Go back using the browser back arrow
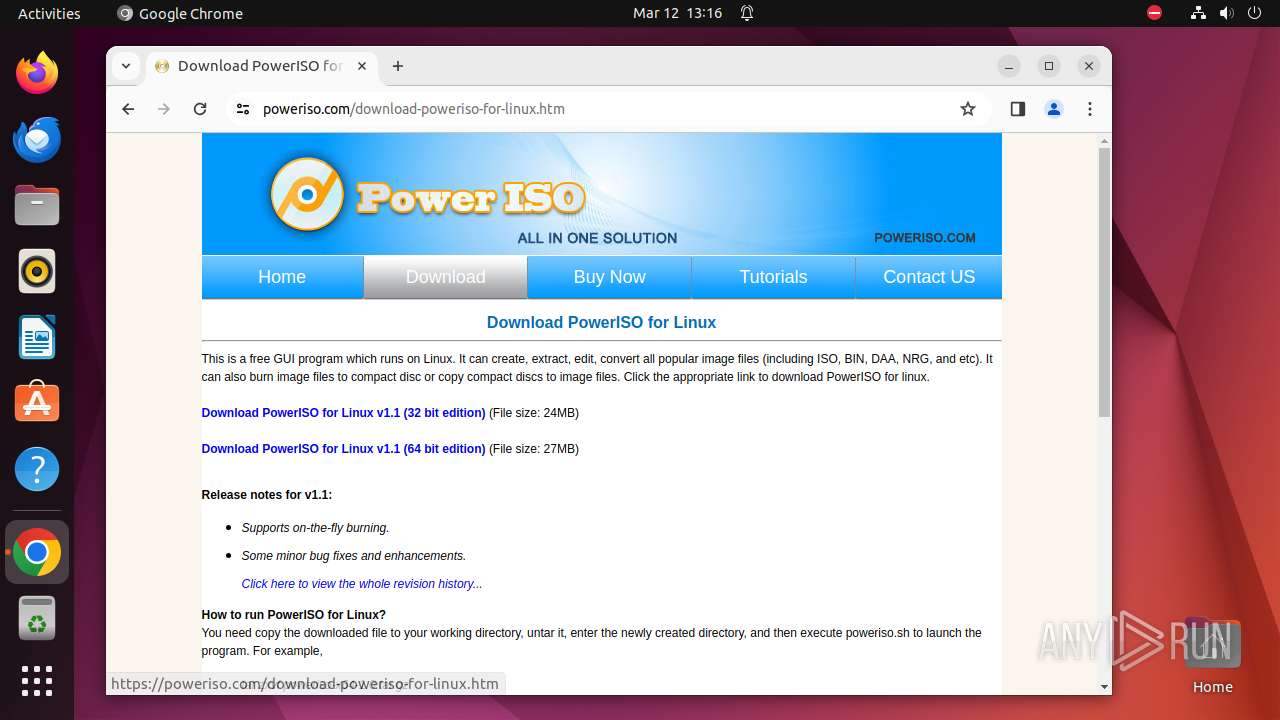 click(128, 109)
